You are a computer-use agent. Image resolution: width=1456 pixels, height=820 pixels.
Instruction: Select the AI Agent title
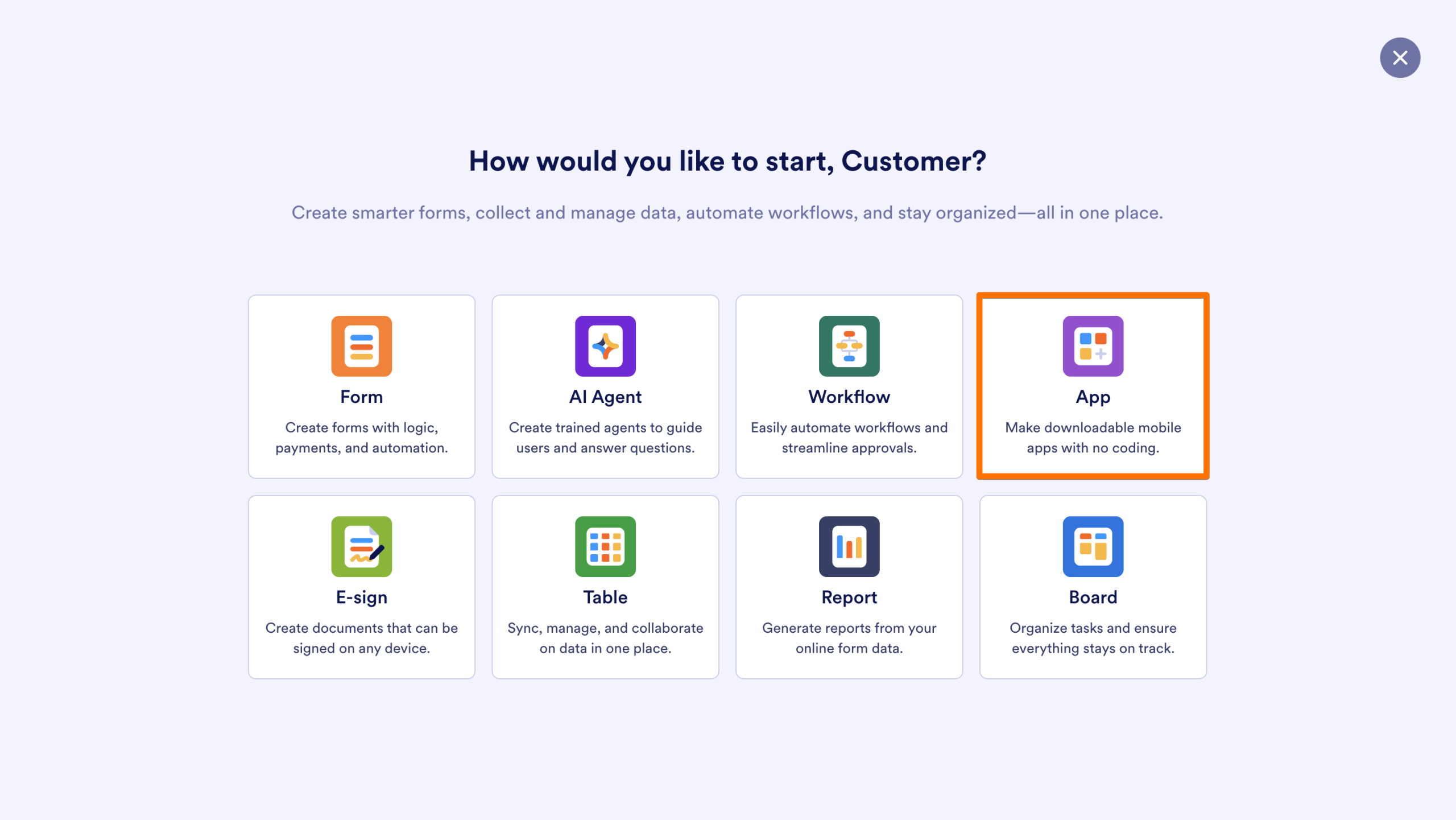605,397
